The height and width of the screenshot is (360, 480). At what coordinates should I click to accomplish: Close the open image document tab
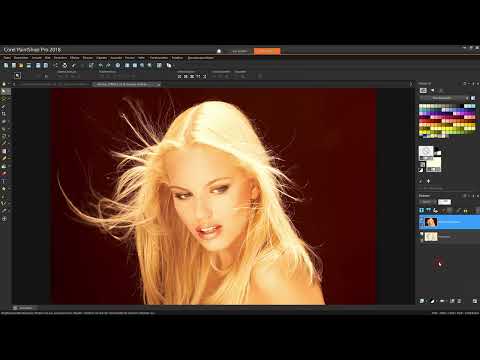pos(159,84)
